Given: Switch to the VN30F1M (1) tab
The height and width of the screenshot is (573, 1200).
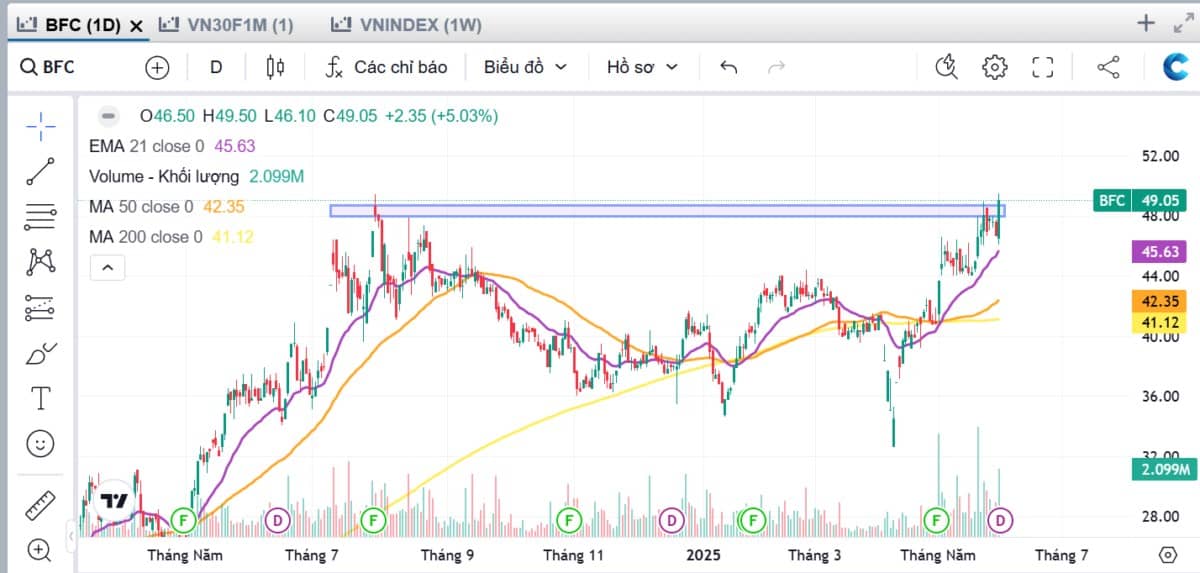Looking at the screenshot, I should (228, 25).
